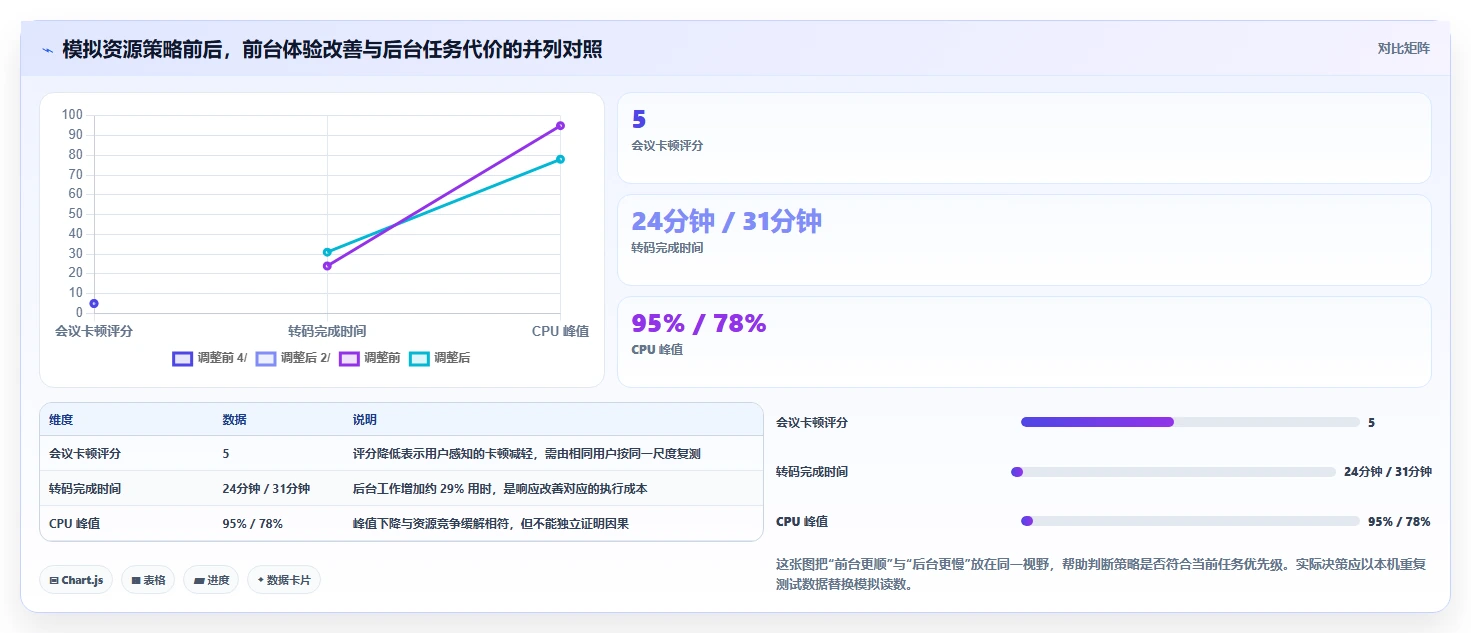Click table cell 95% / 78%
Screen dimensions: 1471x633
point(252,523)
